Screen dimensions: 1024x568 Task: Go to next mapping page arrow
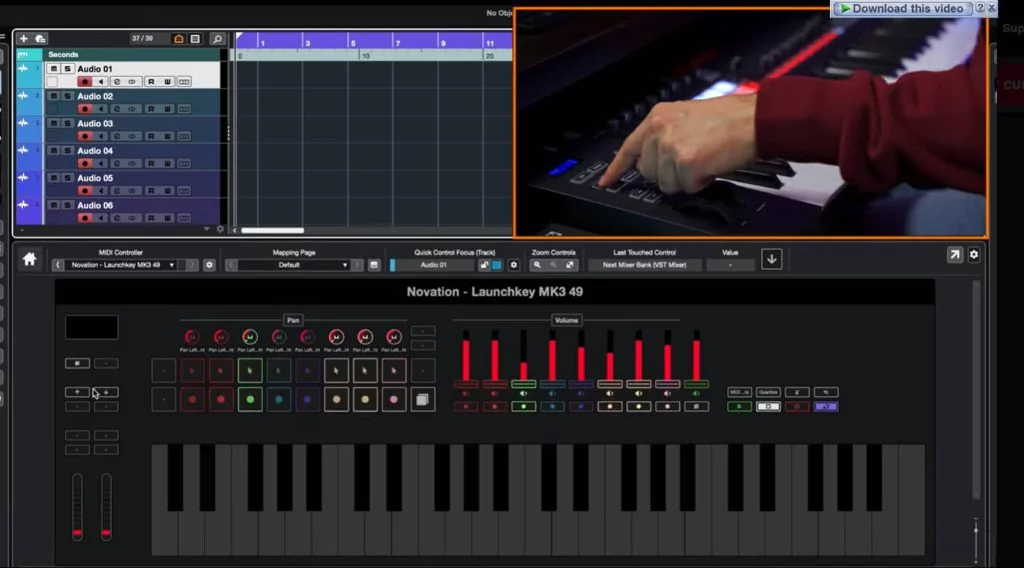click(x=357, y=265)
